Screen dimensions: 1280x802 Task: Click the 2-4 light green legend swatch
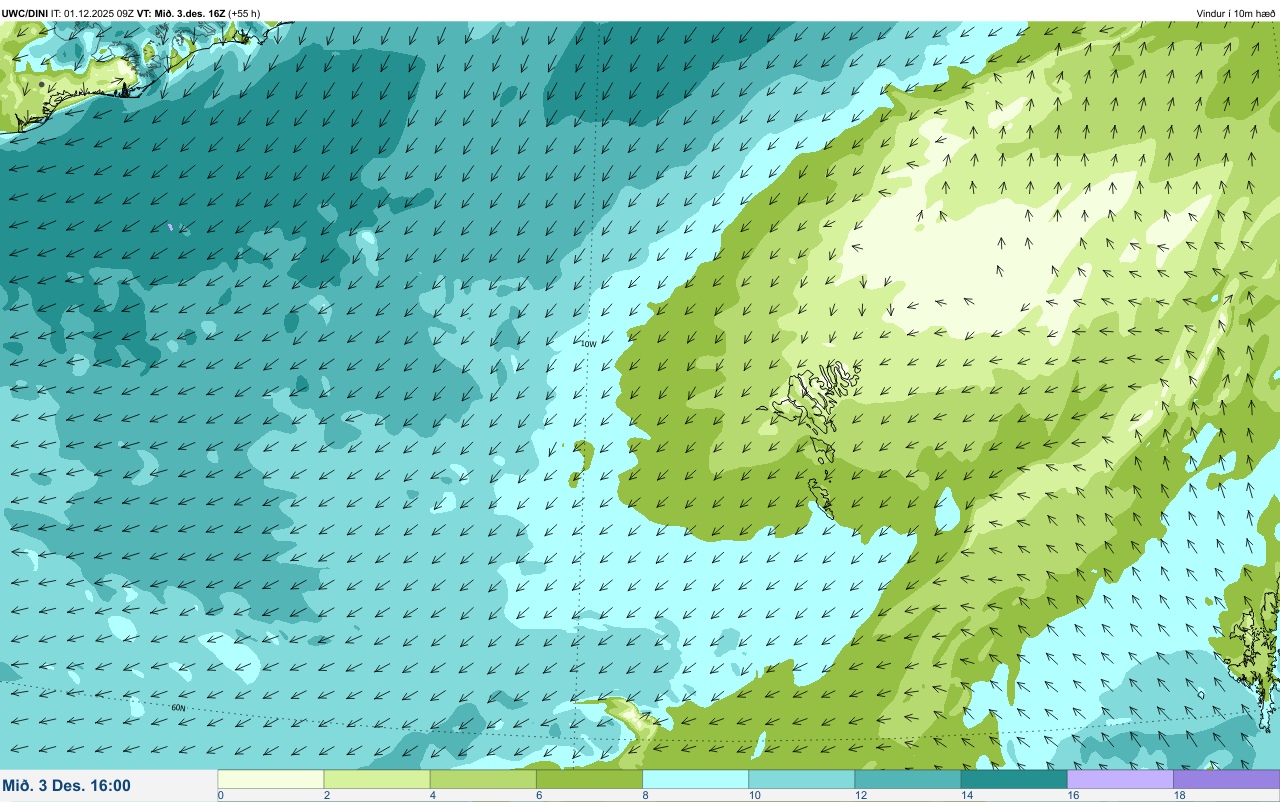pos(377,779)
